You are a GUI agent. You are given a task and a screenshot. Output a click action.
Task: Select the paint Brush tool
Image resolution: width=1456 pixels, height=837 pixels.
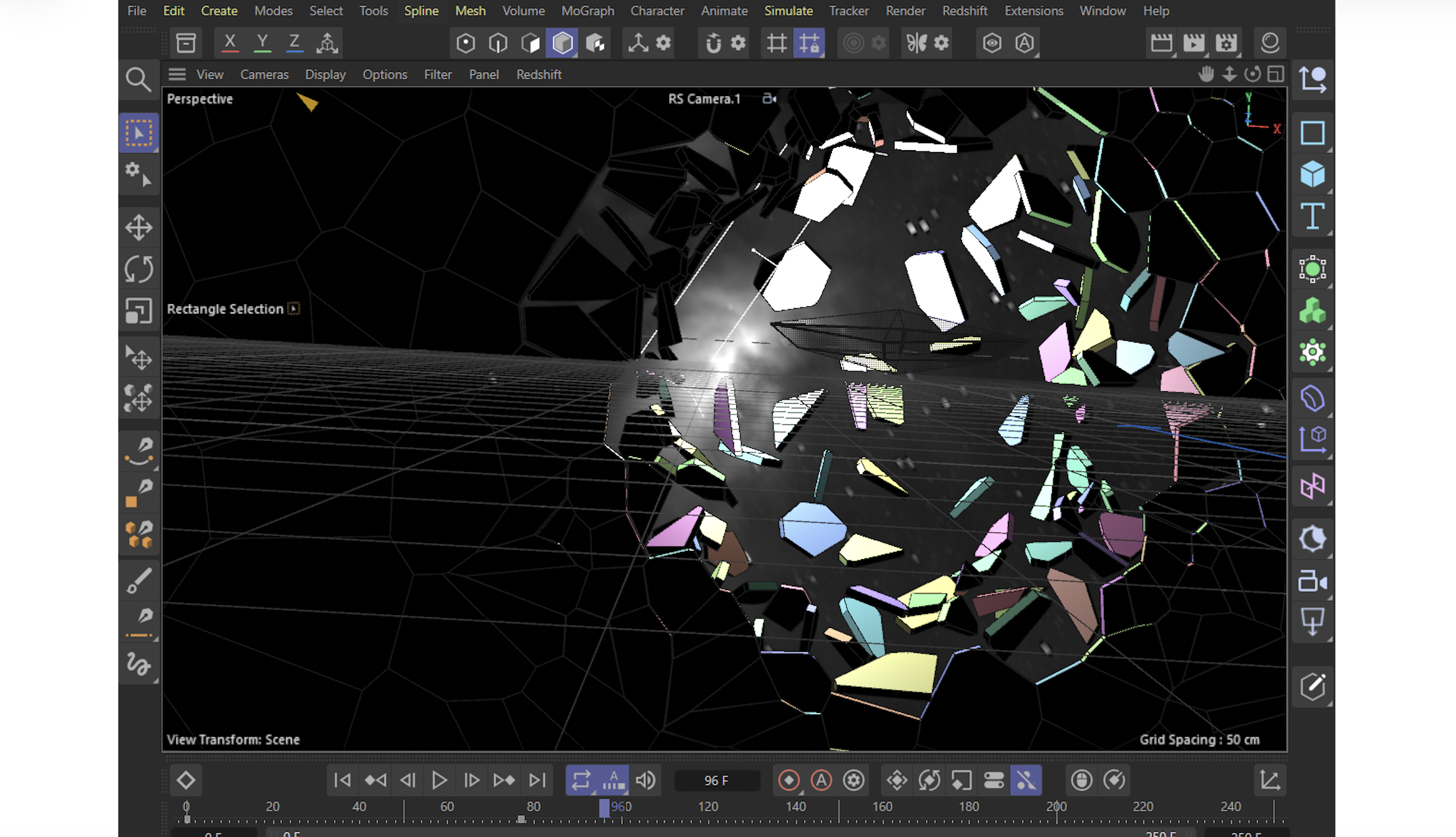(x=140, y=581)
